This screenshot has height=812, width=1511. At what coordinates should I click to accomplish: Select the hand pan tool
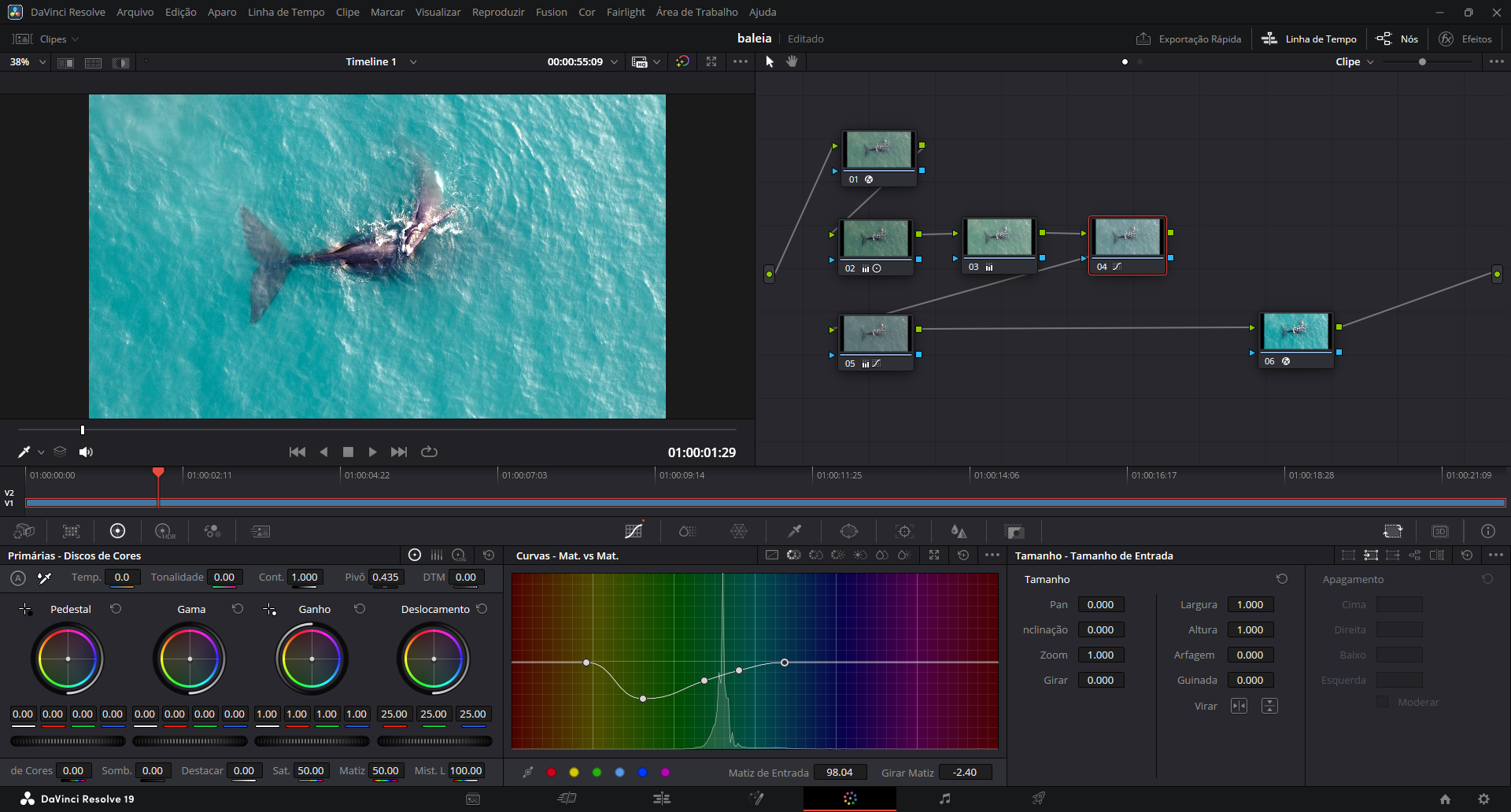792,61
